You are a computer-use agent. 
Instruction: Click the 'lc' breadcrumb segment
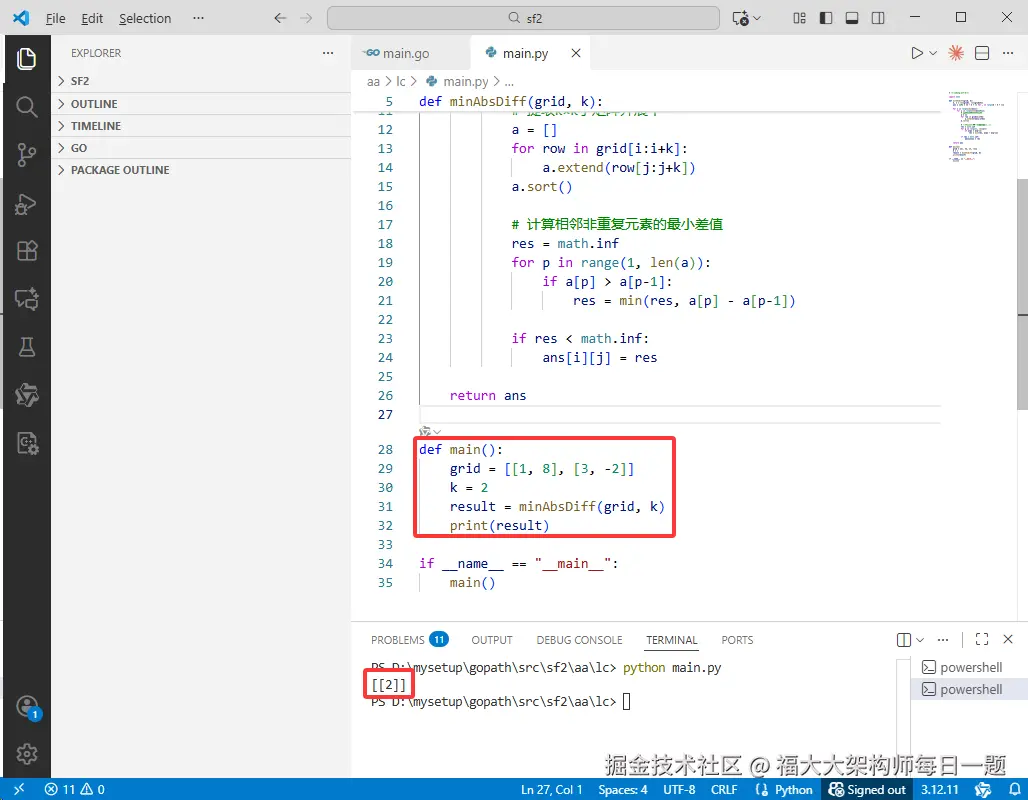tap(401, 81)
